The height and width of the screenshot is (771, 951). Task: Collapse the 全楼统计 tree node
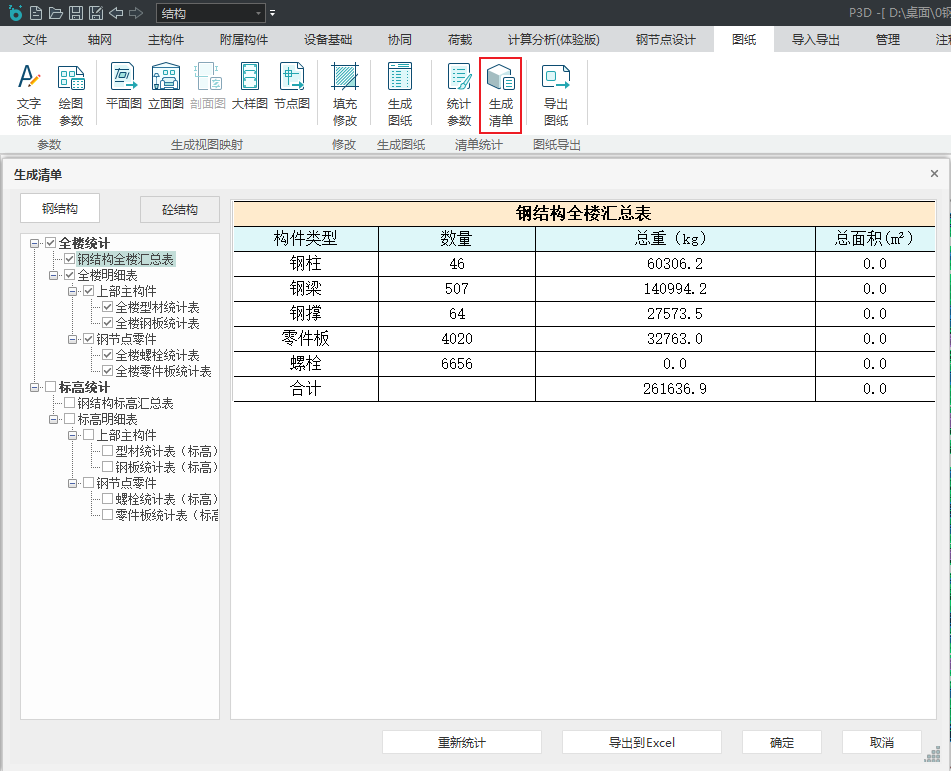(36, 243)
